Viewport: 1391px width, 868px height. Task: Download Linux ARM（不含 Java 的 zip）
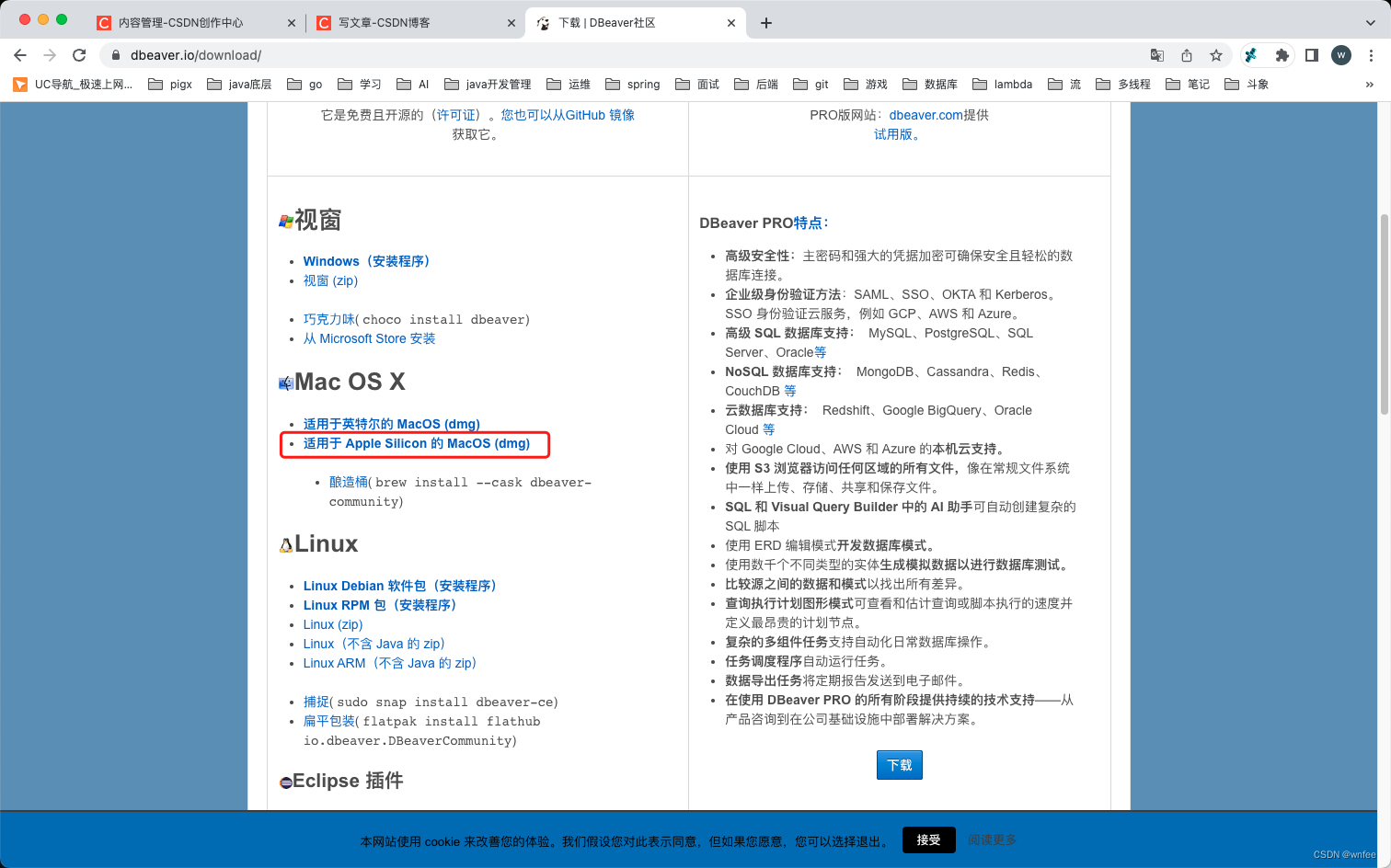(389, 663)
